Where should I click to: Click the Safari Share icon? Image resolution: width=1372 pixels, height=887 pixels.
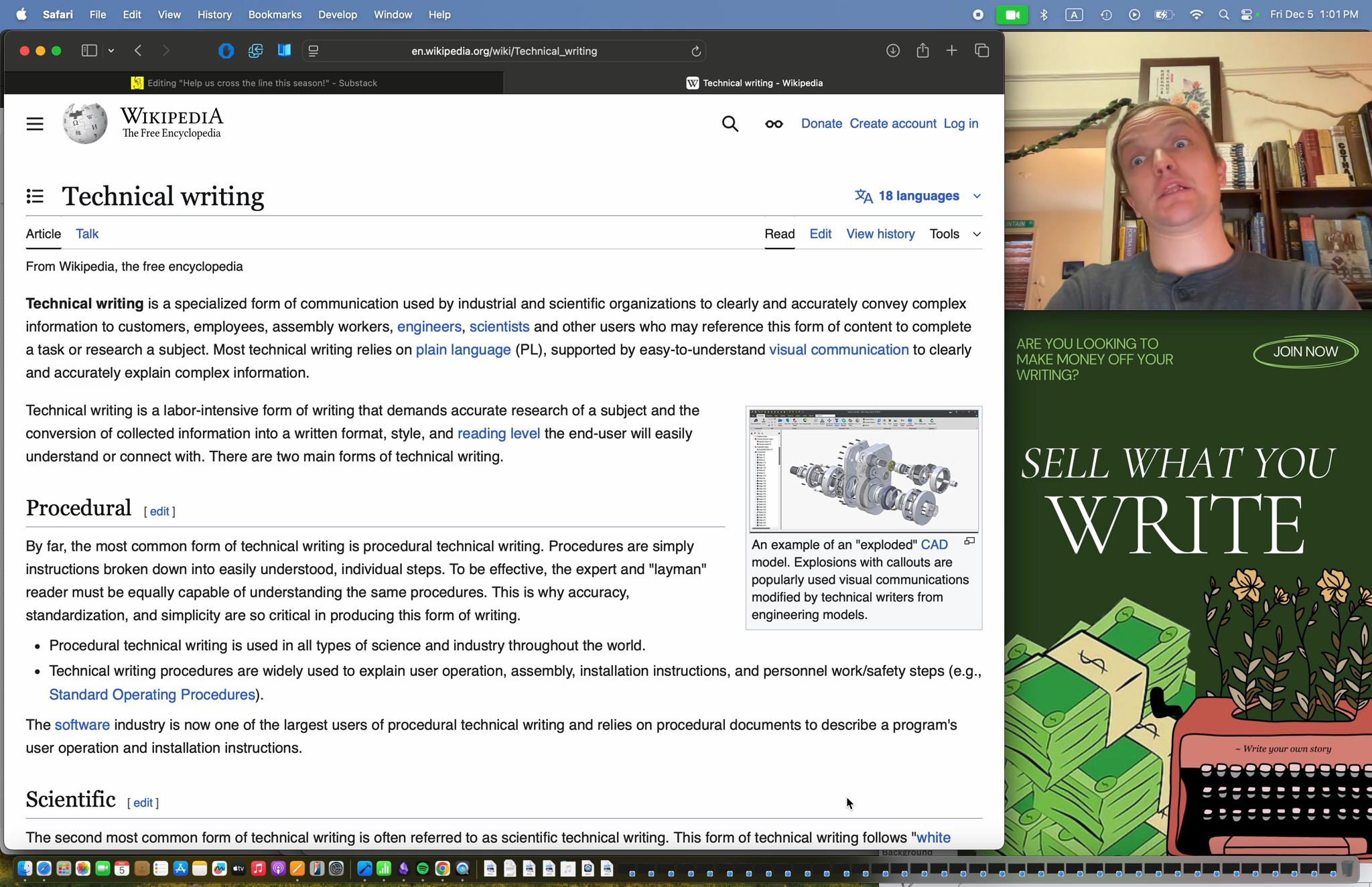point(922,50)
